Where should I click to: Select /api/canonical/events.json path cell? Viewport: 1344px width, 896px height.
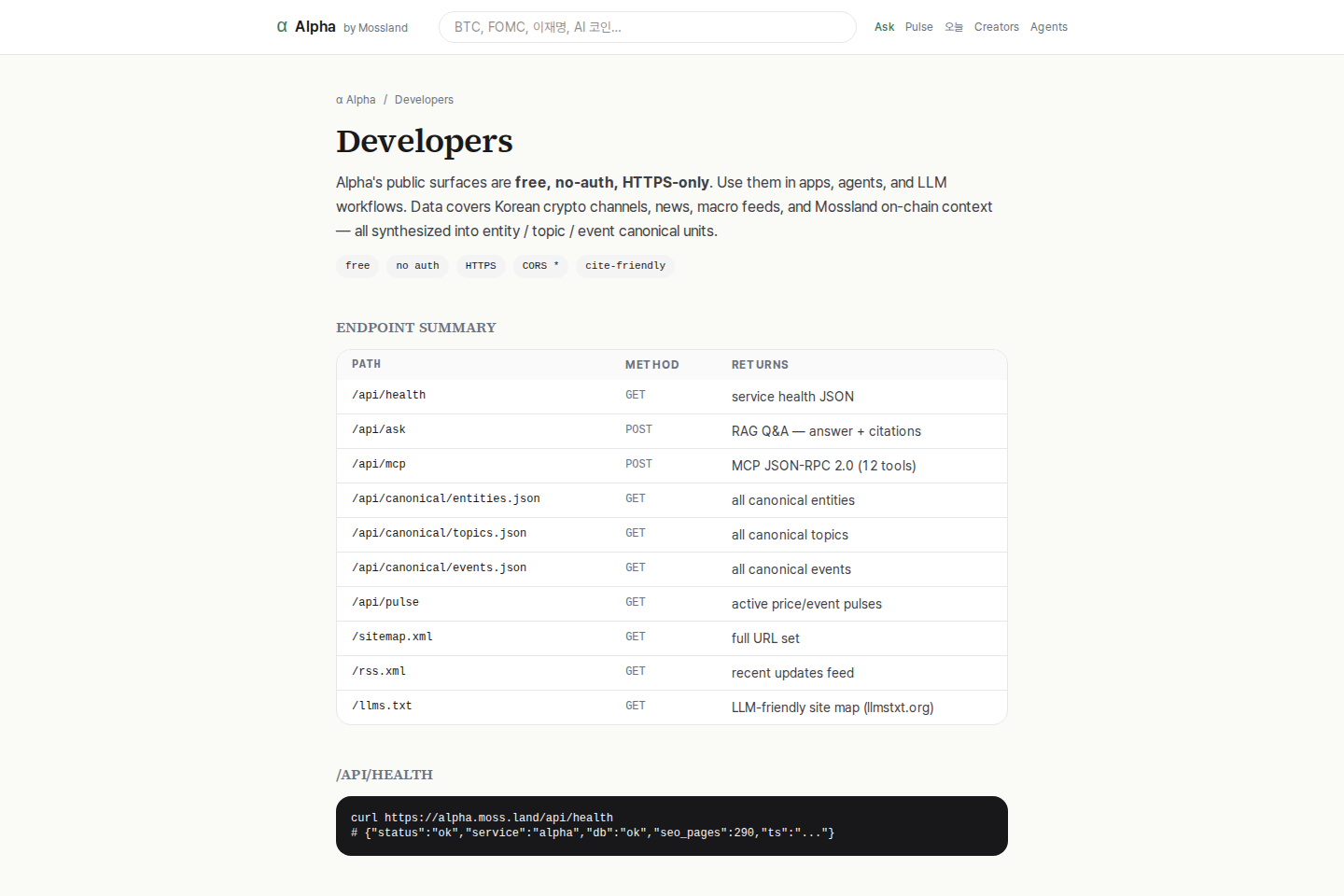coord(439,568)
